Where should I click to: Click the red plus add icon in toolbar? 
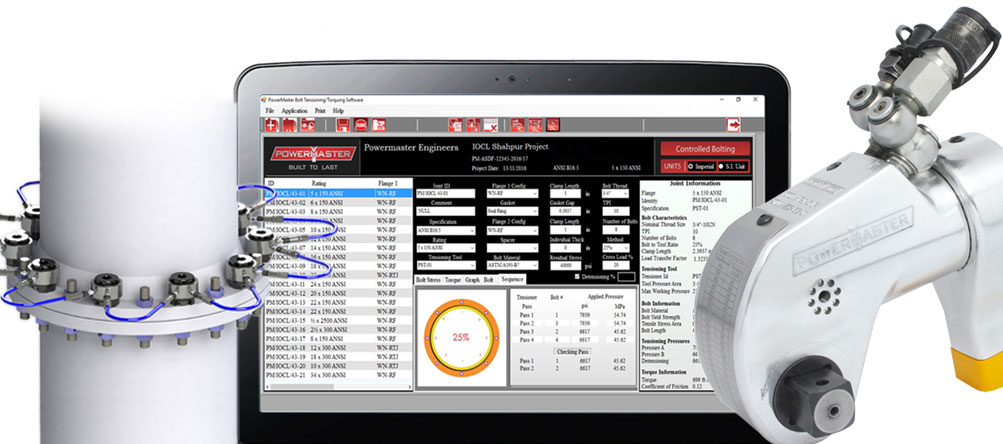click(271, 125)
